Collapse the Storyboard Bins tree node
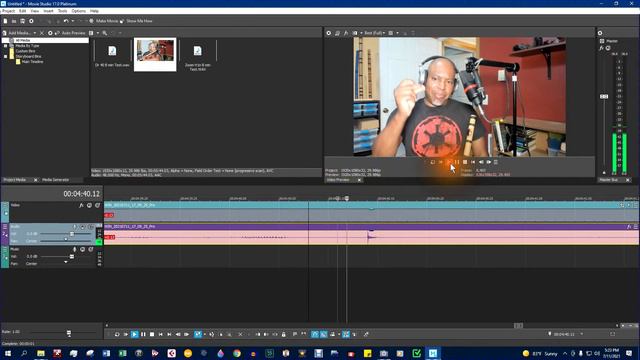The width and height of the screenshot is (640, 360). pos(6,56)
